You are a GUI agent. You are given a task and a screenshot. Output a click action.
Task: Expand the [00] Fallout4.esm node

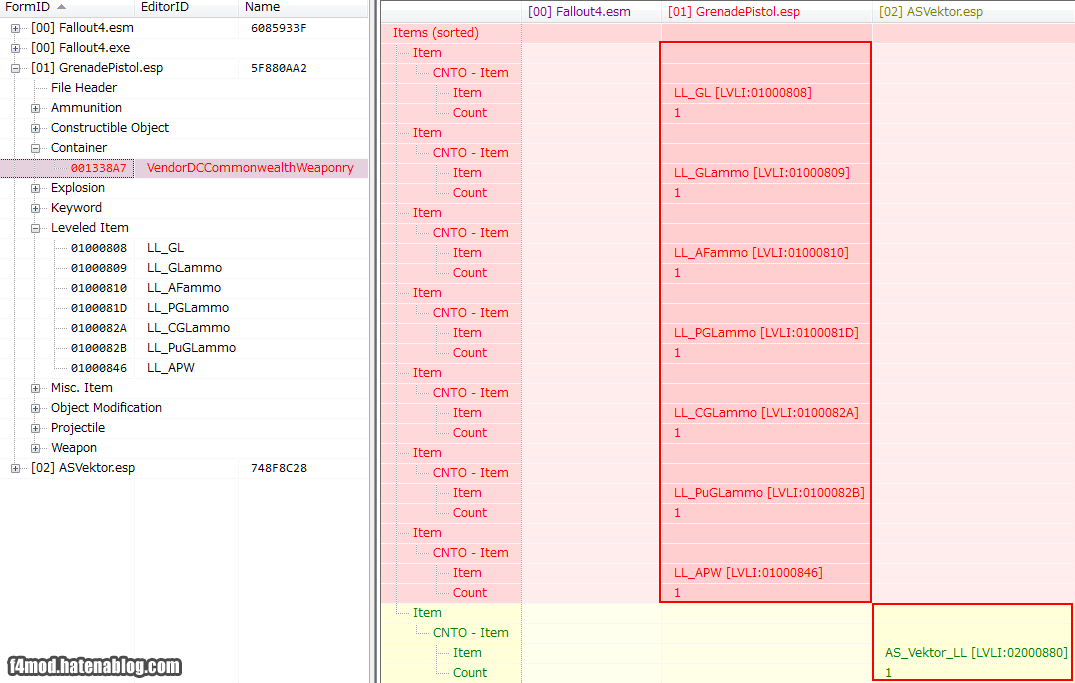tap(15, 28)
